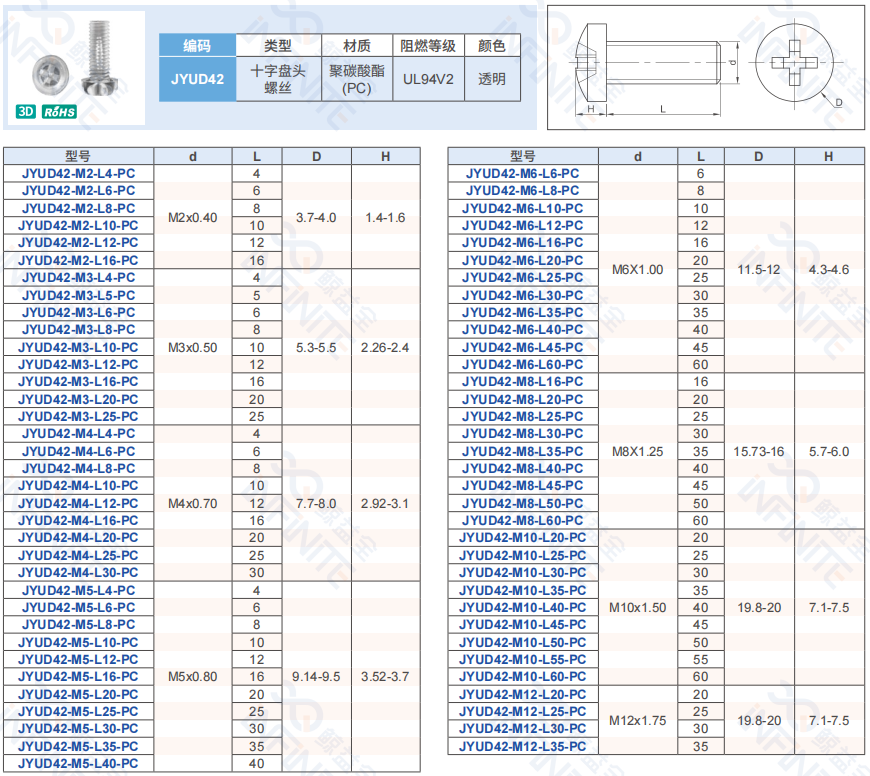The height and width of the screenshot is (776, 870).
Task: Click the RoHS compliance badge
Action: 59,113
